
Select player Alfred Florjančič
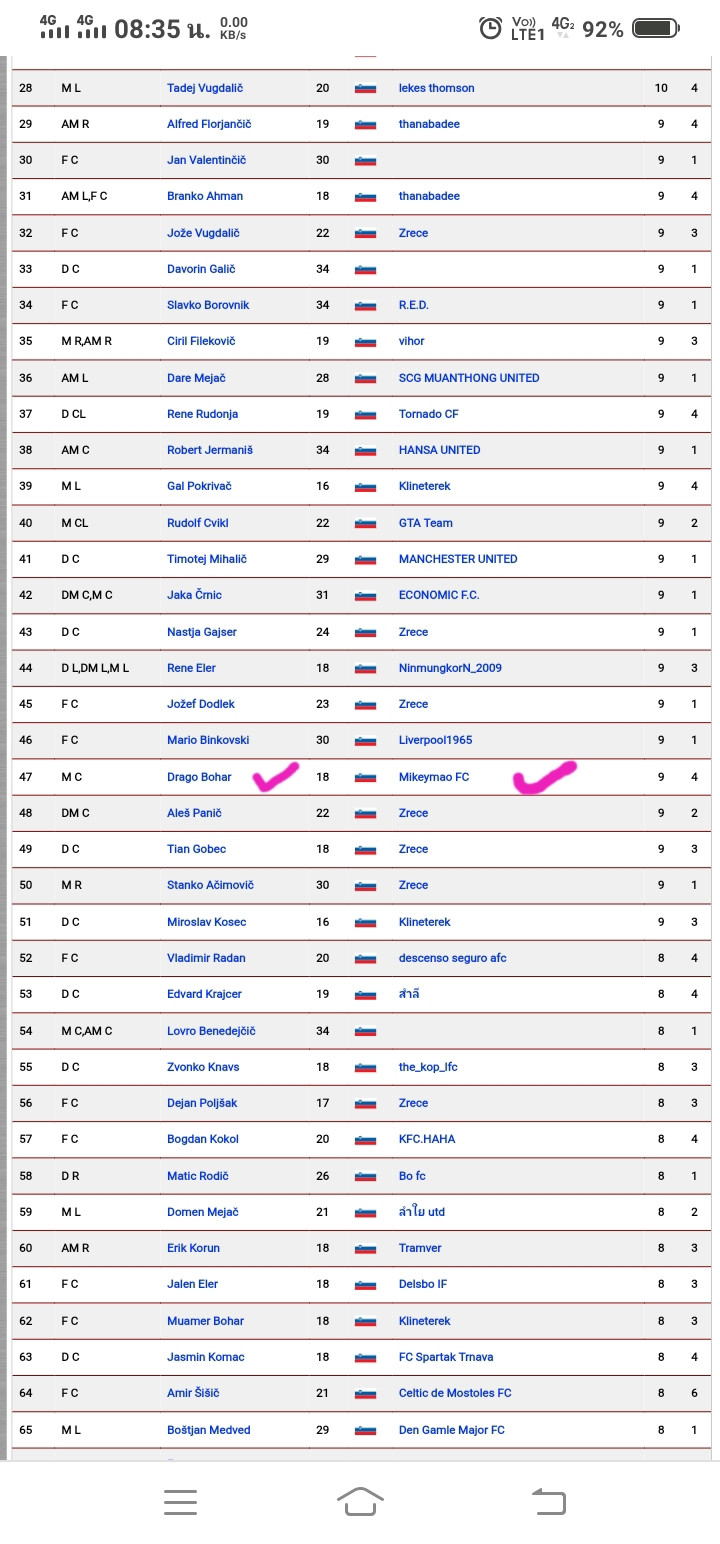(209, 124)
